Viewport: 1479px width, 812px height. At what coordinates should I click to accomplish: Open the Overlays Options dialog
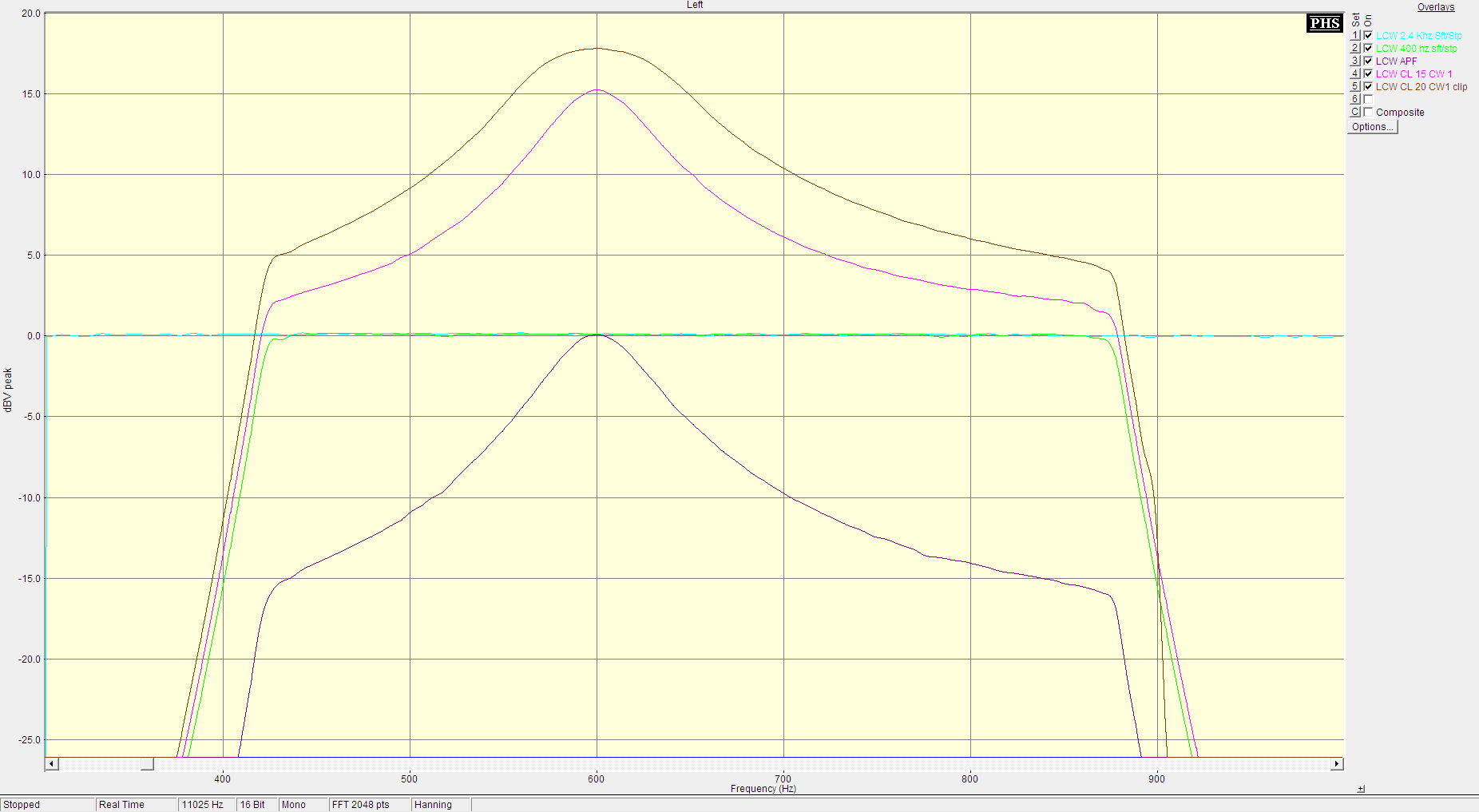click(x=1372, y=127)
